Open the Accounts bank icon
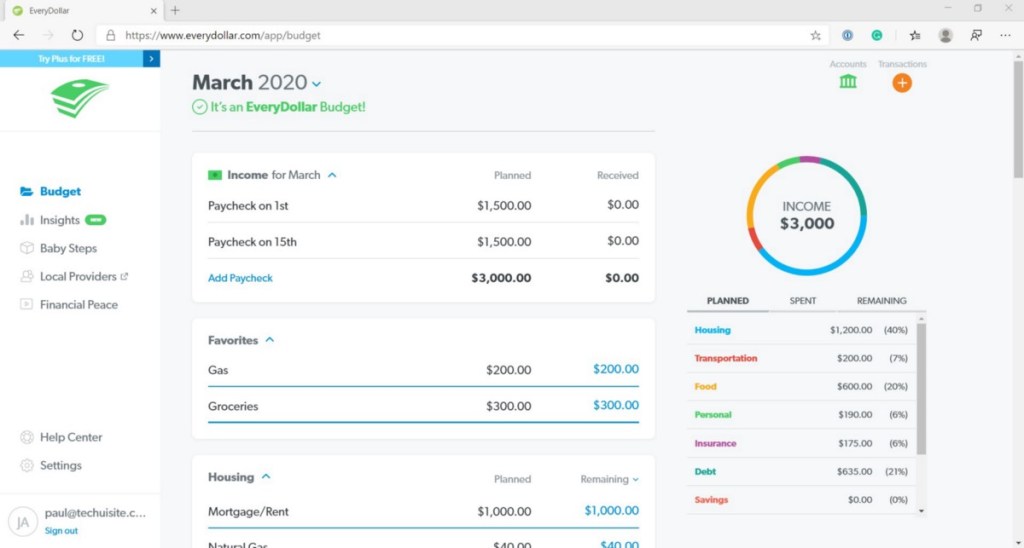Screen dimensions: 1024x548 tap(848, 82)
